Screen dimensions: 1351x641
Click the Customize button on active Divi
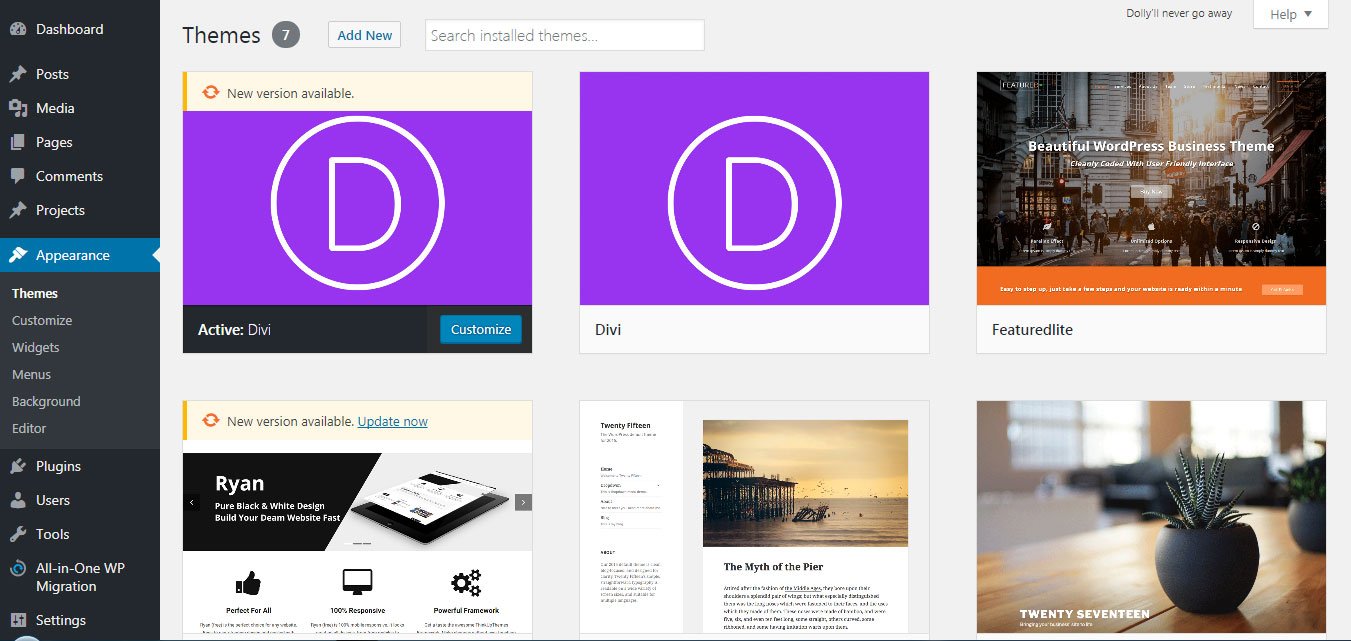point(480,329)
